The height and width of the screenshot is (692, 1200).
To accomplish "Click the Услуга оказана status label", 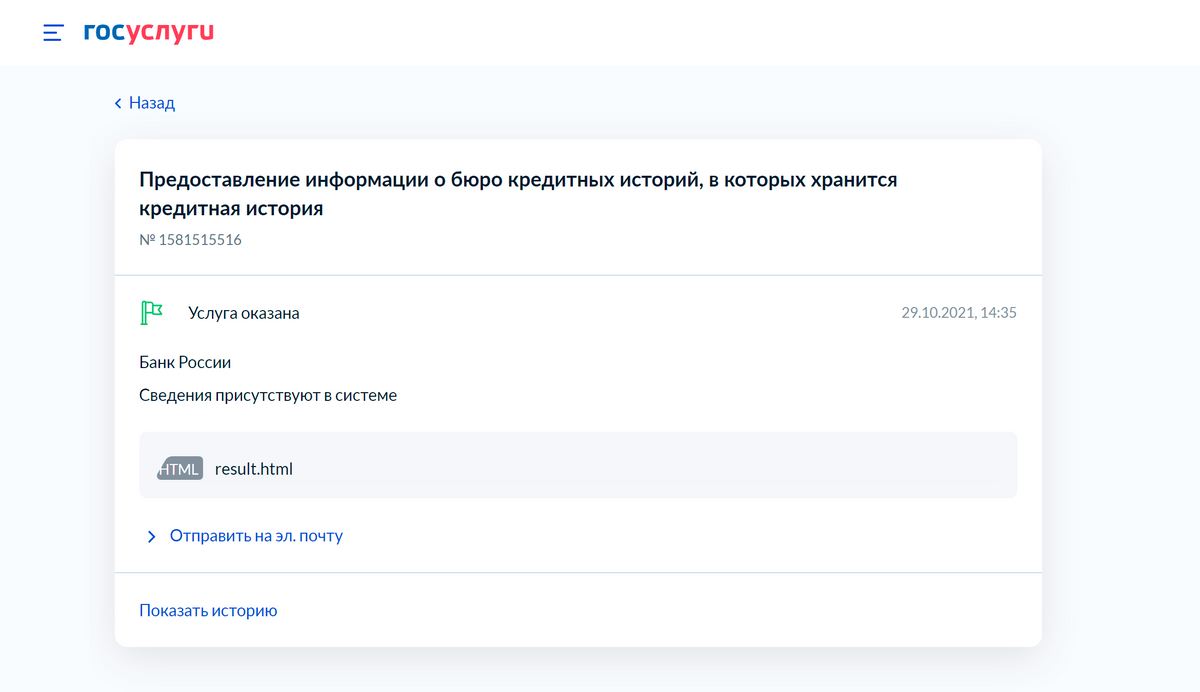I will pos(244,313).
